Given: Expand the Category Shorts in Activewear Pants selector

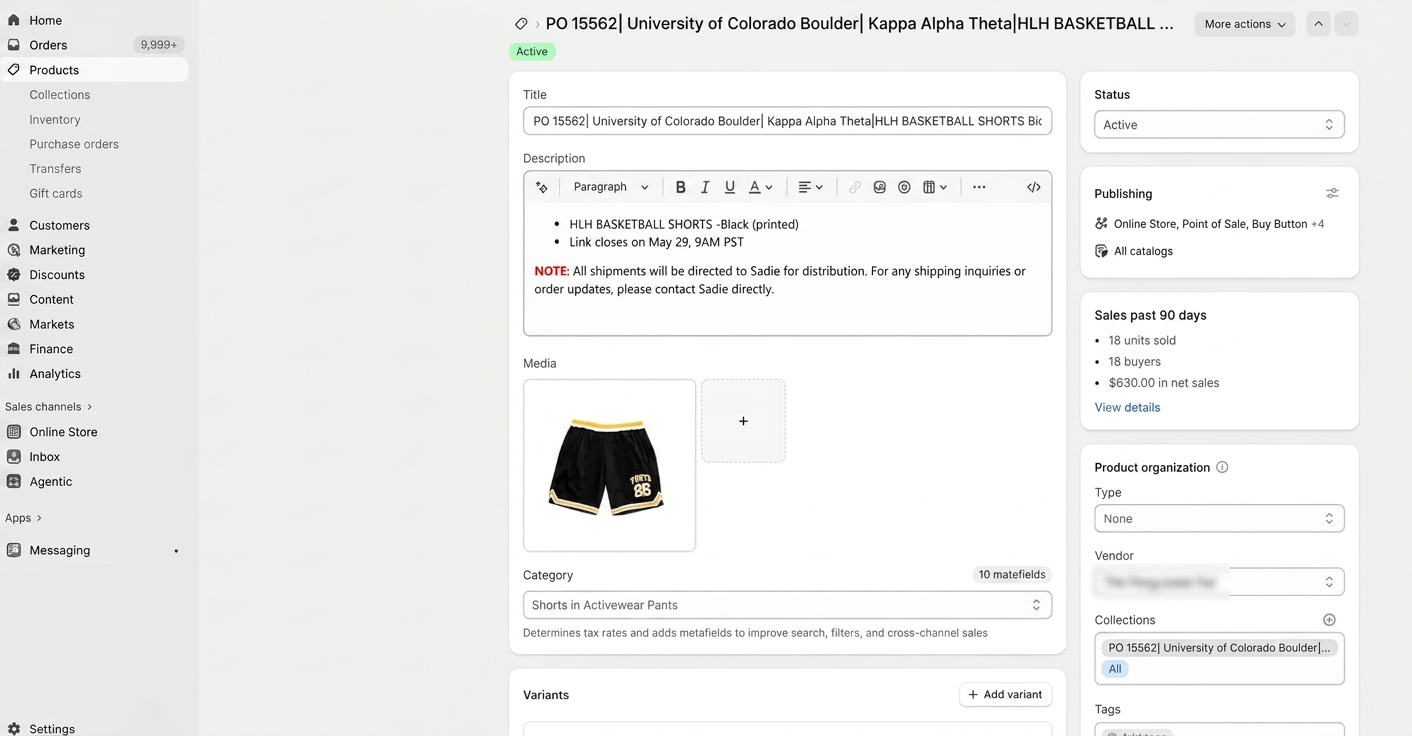Looking at the screenshot, I should [x=787, y=605].
